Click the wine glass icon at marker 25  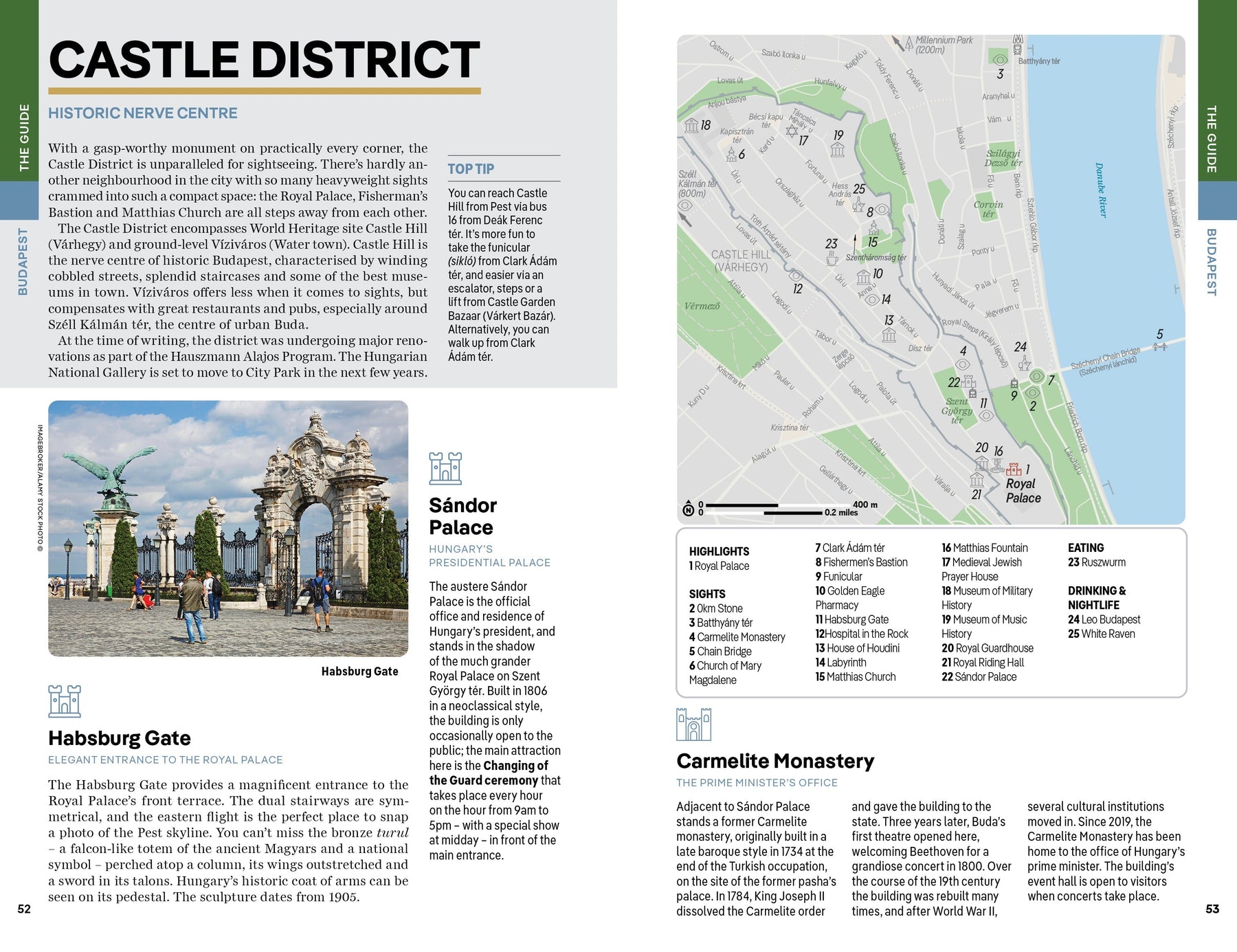coord(858,204)
